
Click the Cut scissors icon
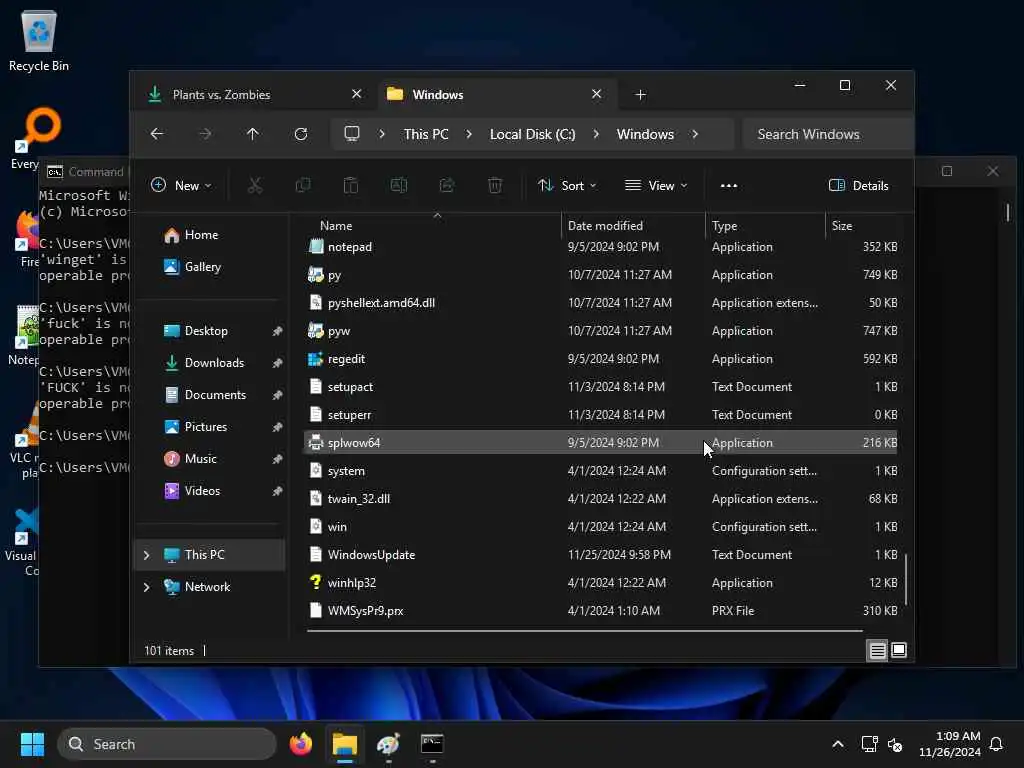tap(255, 185)
